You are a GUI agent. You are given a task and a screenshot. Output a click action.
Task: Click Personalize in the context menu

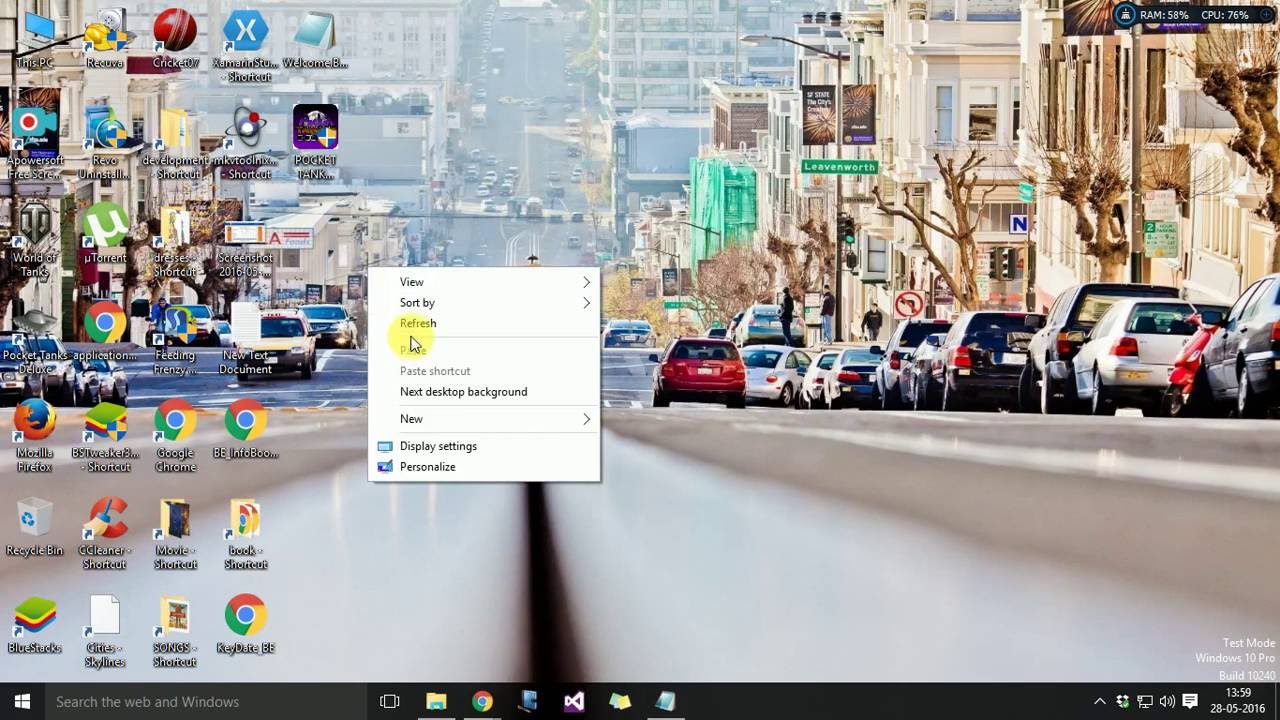click(427, 467)
